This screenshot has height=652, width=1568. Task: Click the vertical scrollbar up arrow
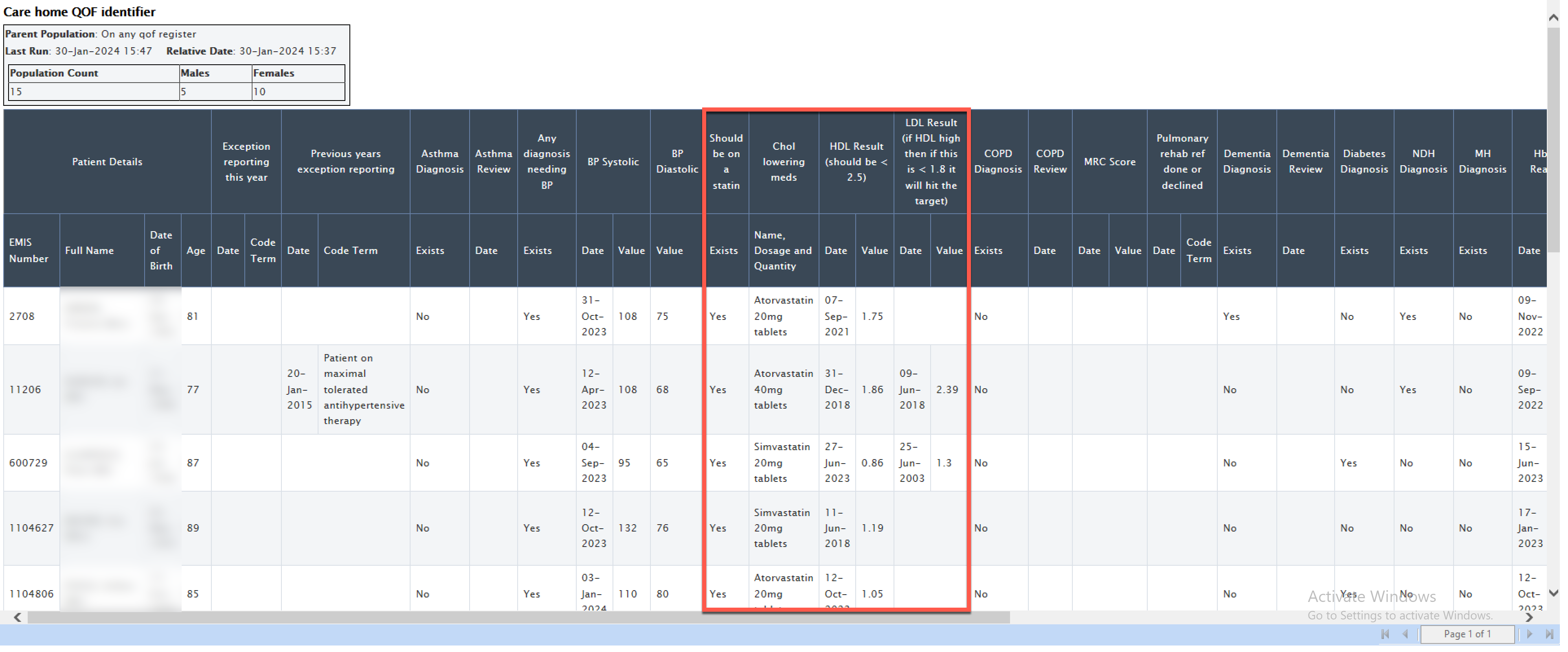tap(1553, 18)
